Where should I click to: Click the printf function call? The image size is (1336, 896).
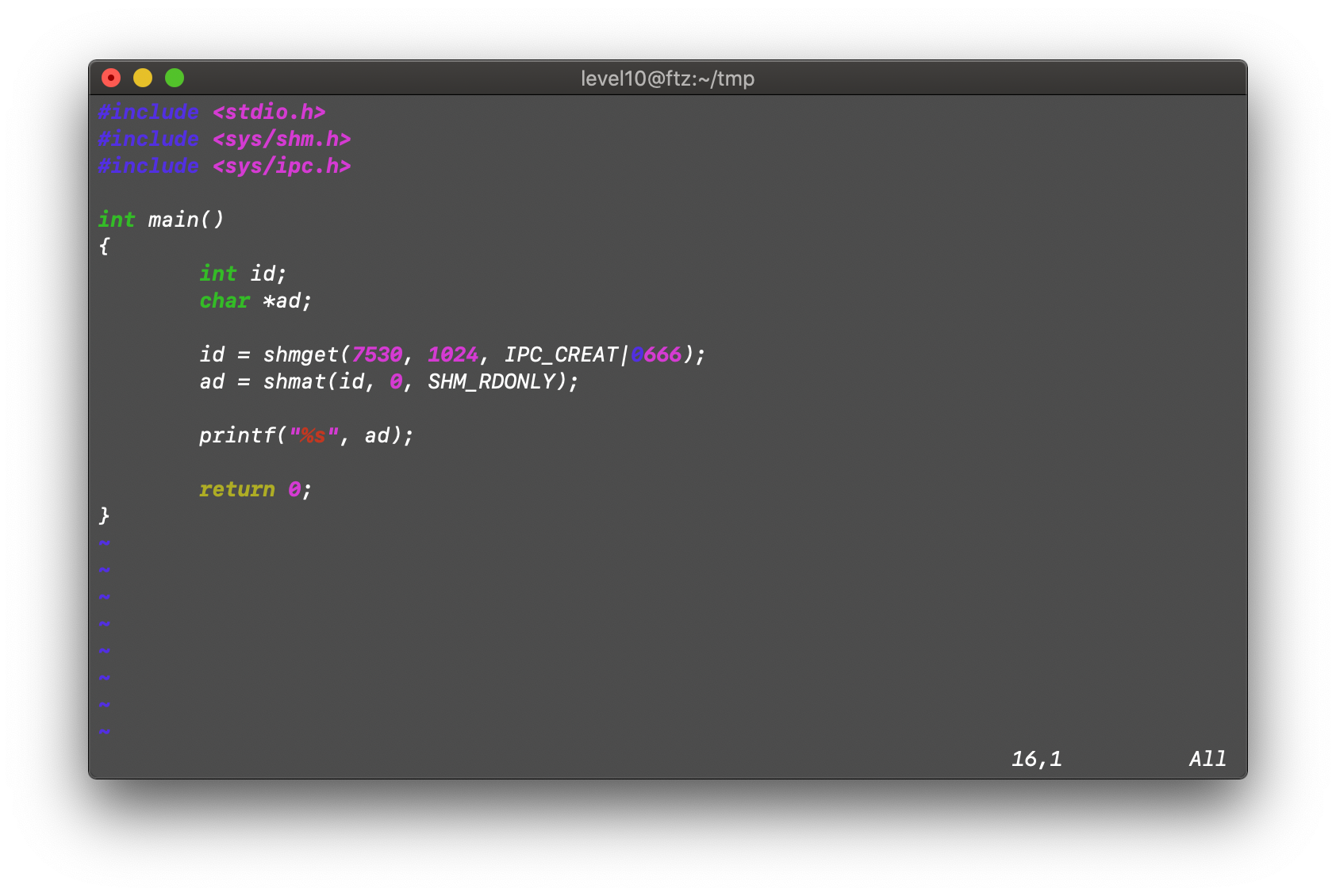[x=237, y=435]
